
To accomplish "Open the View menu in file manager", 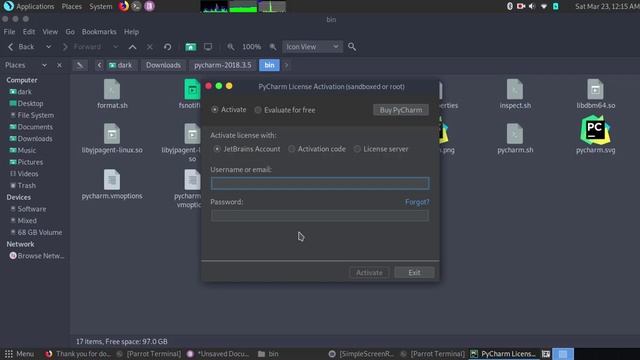I will [50, 32].
